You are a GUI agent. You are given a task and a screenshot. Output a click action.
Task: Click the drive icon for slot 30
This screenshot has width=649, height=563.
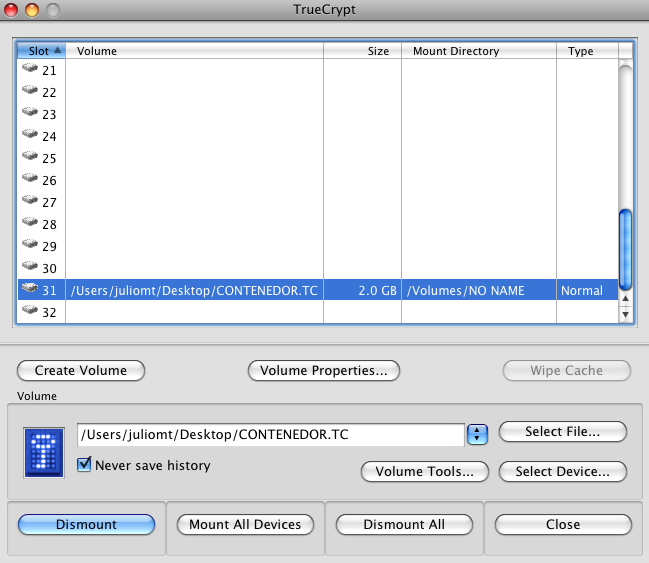pos(30,265)
